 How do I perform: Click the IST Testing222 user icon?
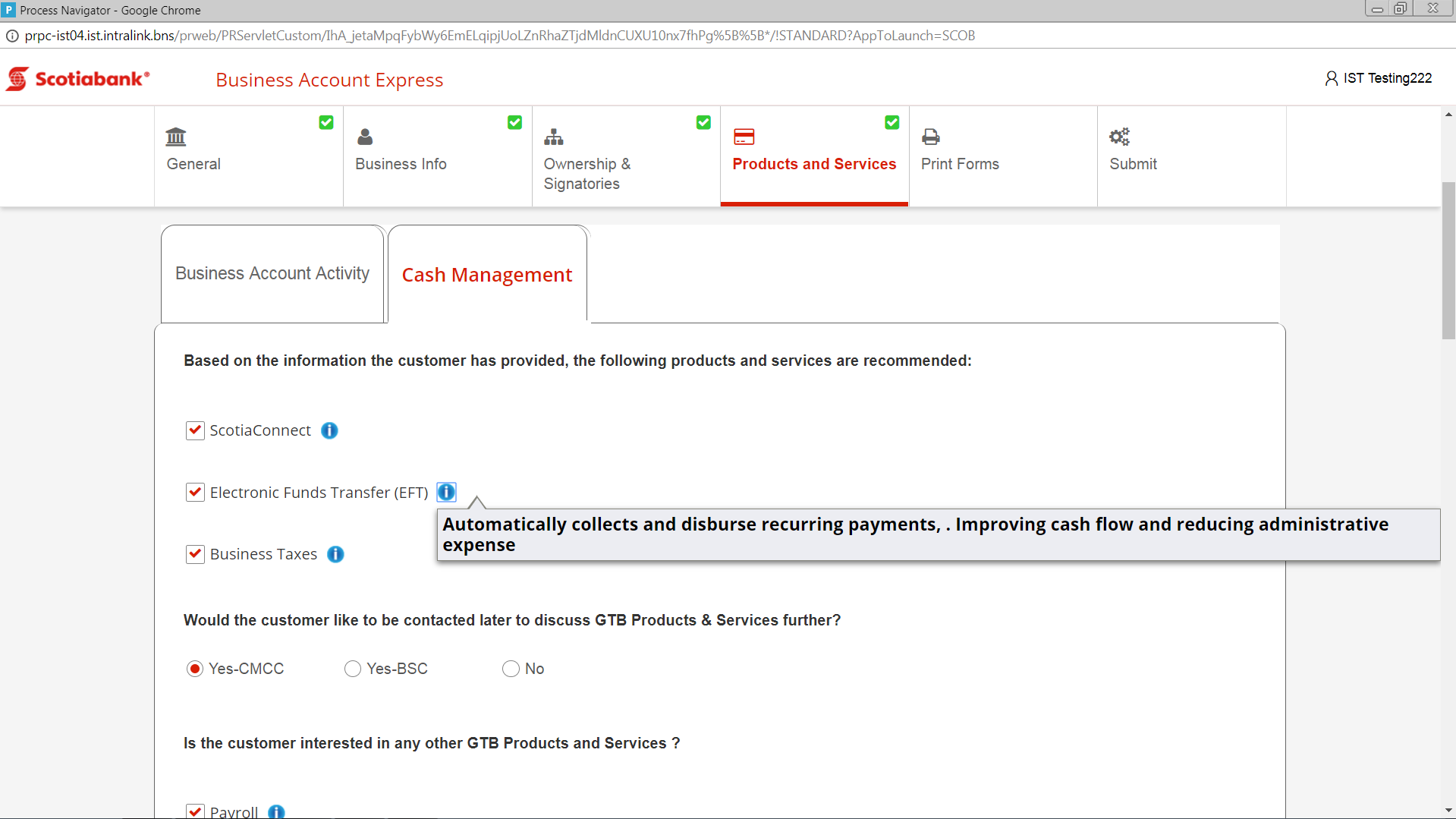1332,78
